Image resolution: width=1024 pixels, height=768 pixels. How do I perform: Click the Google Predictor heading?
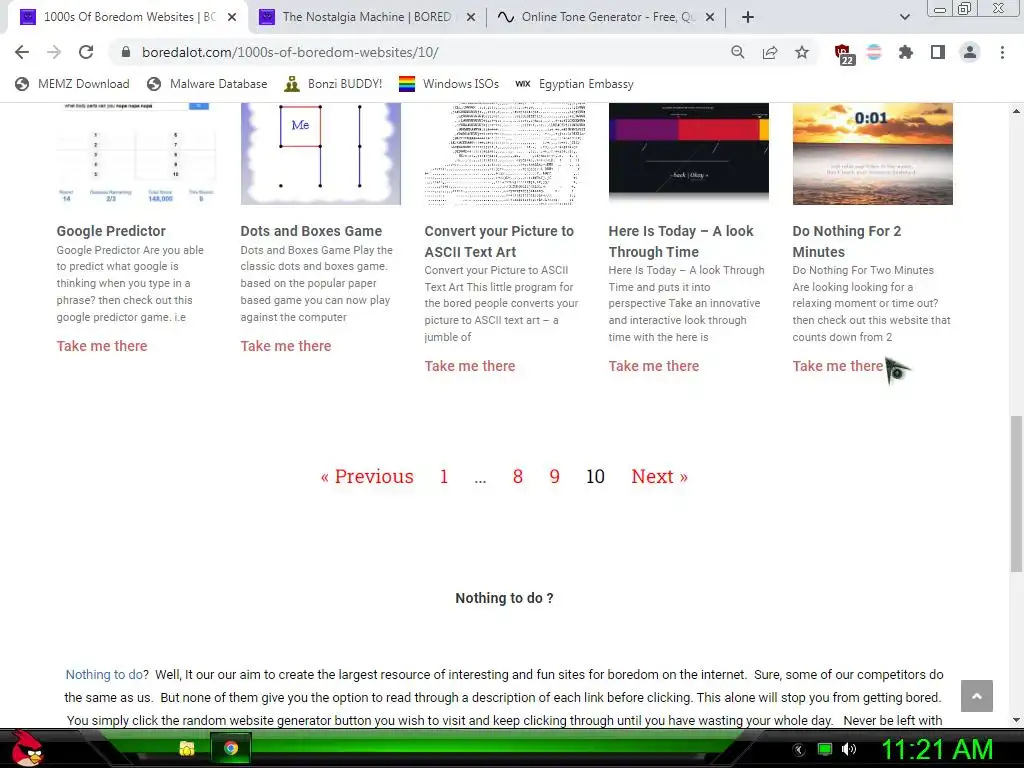point(111,231)
